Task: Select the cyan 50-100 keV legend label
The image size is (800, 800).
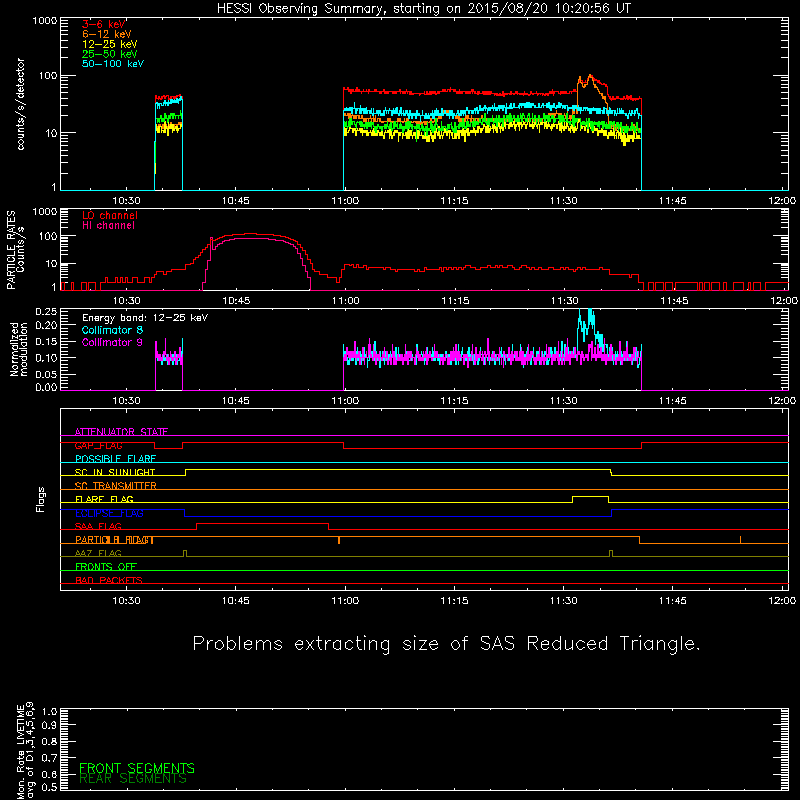Action: 113,64
